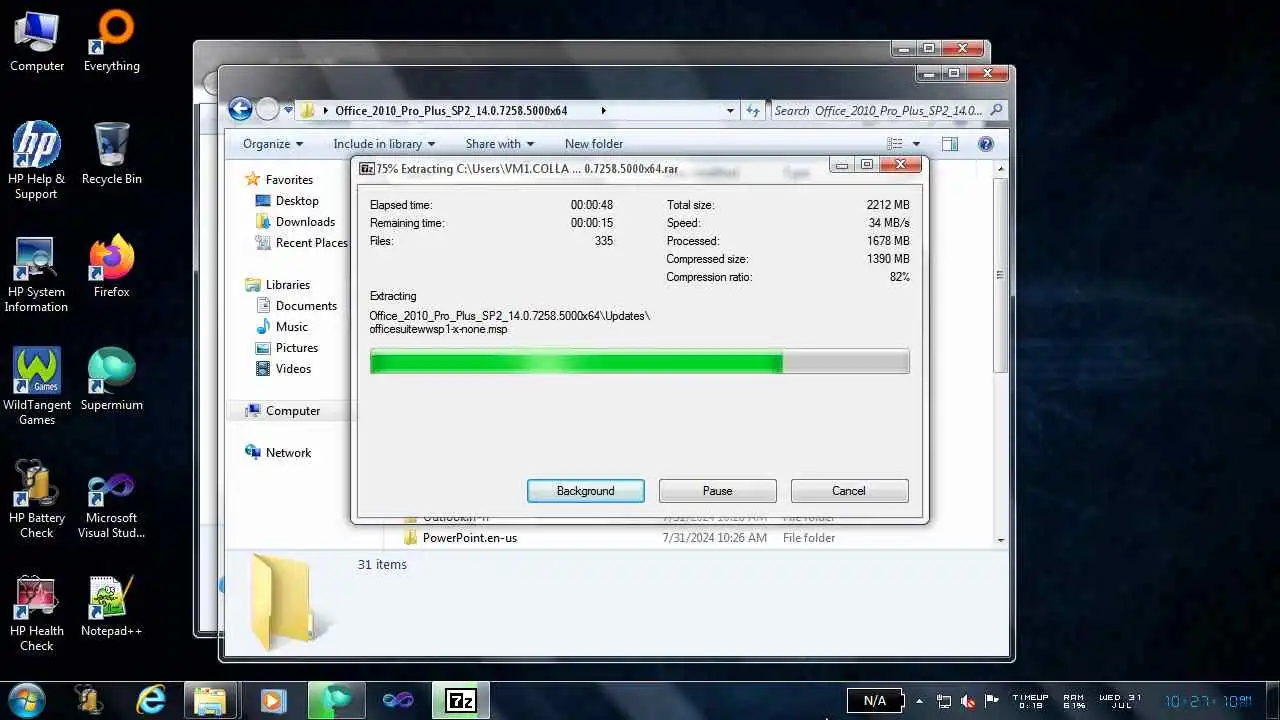Open the network tray icon
Screen dimensions: 1280x720
pos(944,701)
